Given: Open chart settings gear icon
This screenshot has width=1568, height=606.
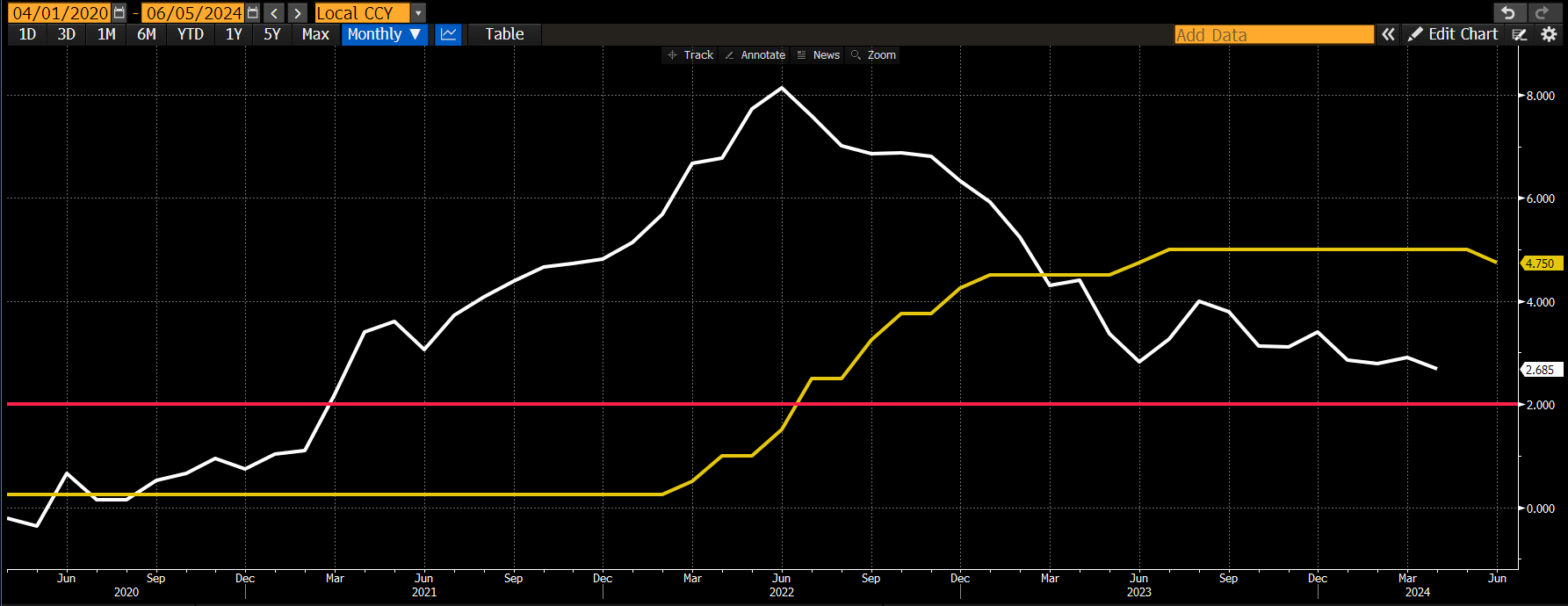Looking at the screenshot, I should tap(1549, 34).
